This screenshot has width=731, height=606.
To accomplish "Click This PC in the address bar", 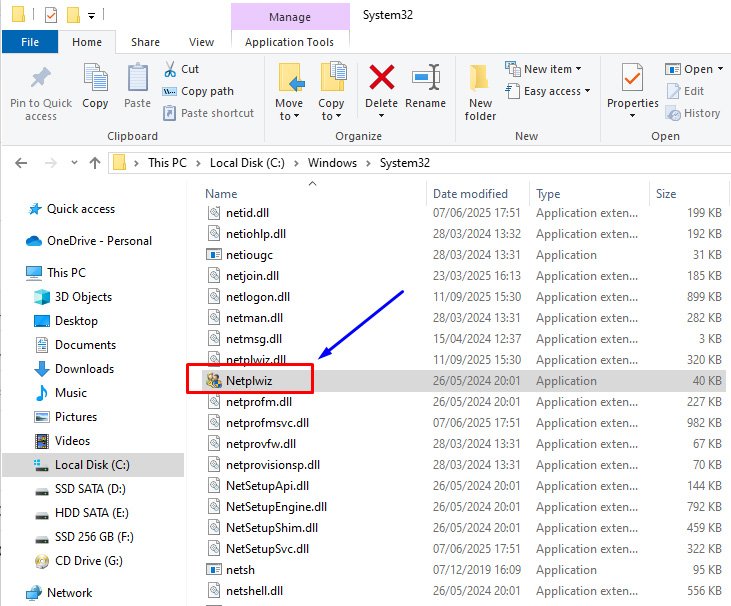I will pos(167,163).
